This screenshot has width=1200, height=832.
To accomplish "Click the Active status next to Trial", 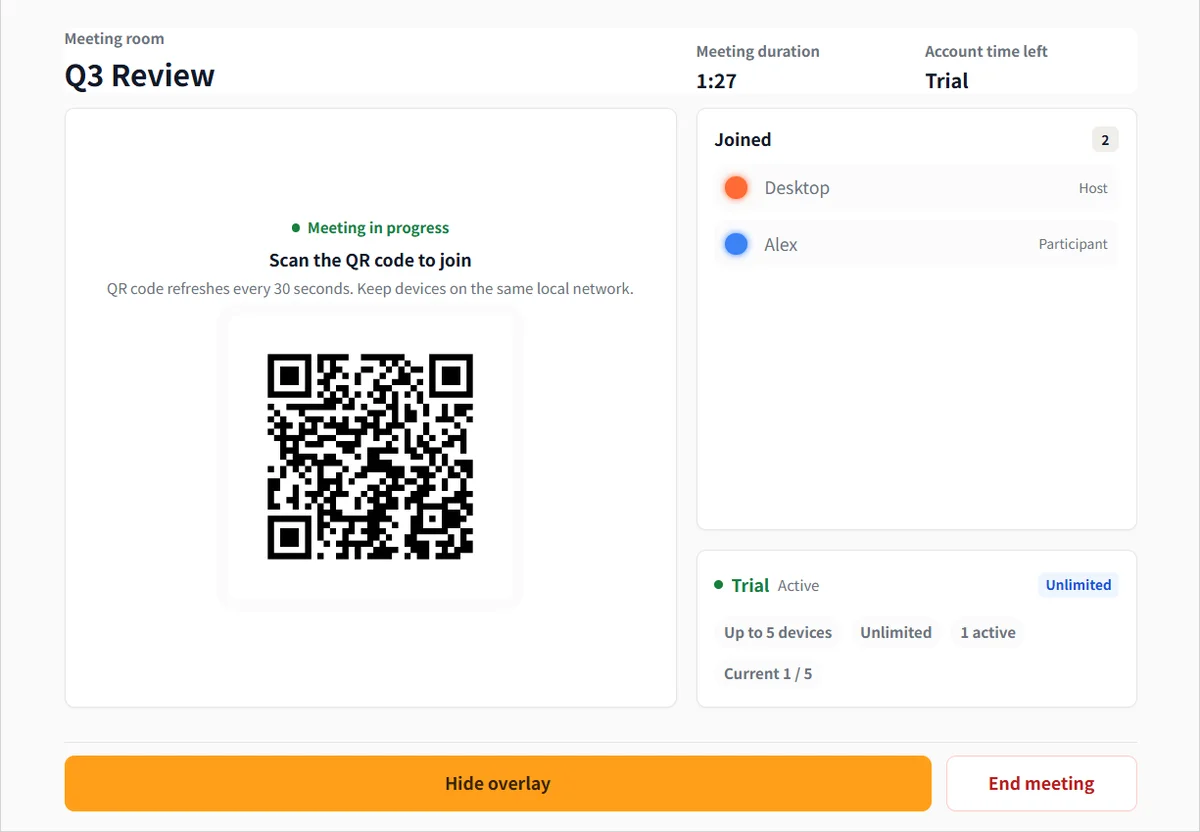I will pyautogui.click(x=798, y=586).
